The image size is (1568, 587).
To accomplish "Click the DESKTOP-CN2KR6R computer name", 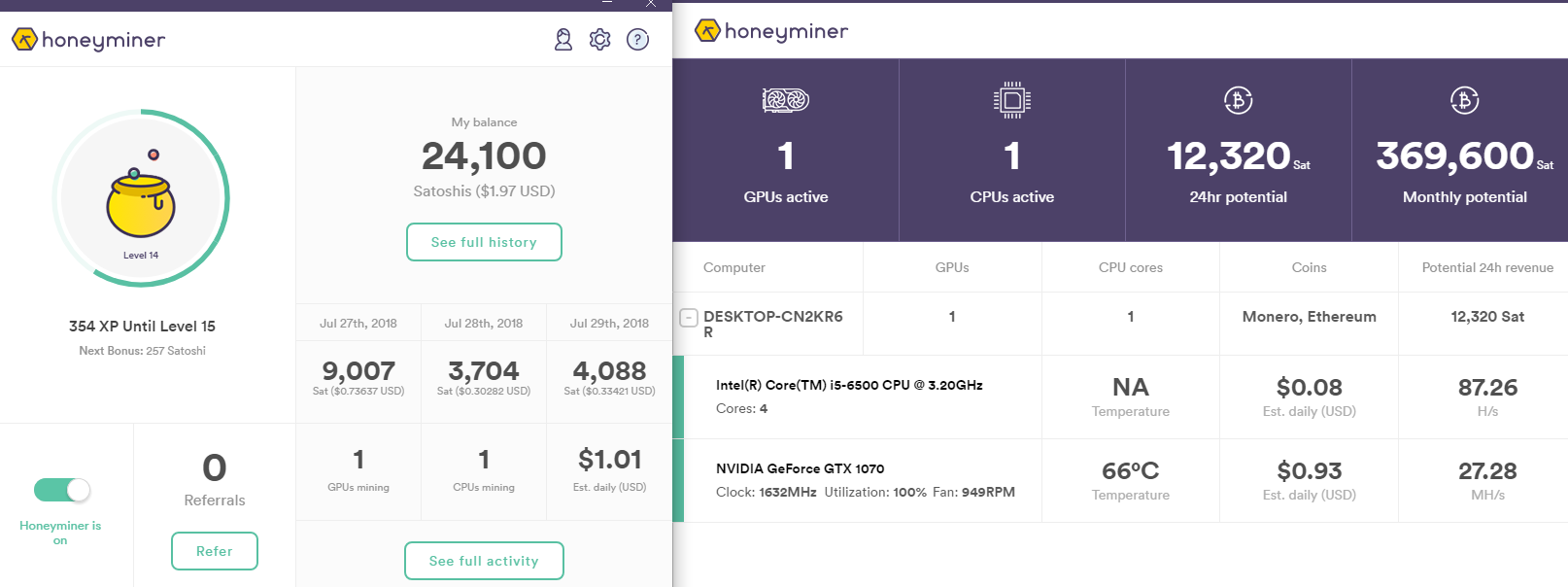I will click(x=773, y=324).
